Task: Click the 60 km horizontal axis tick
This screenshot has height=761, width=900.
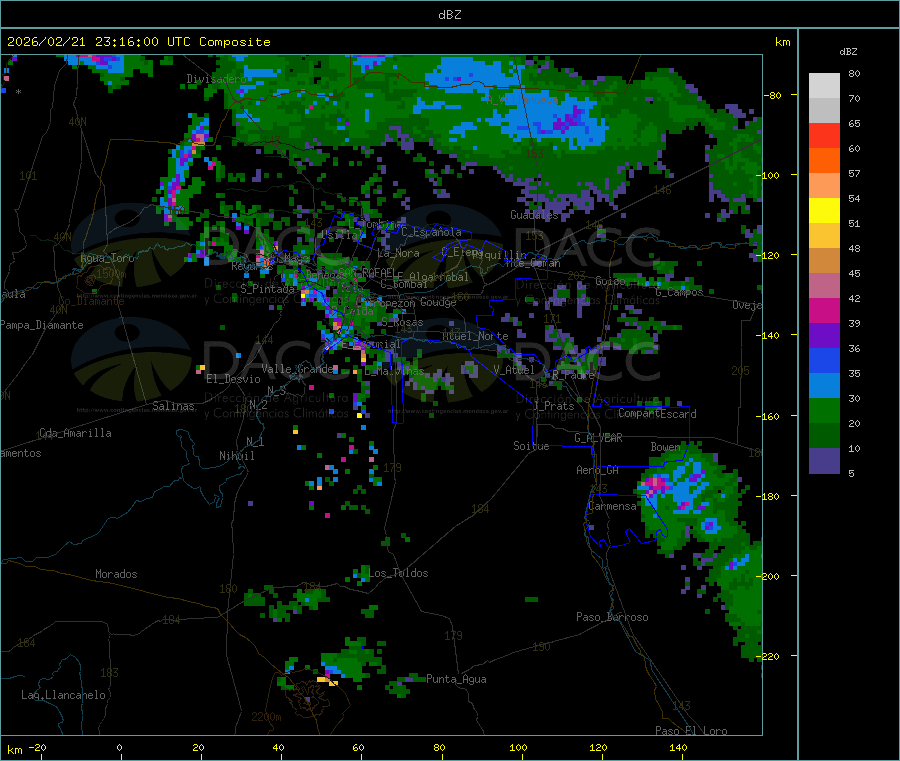Action: click(x=358, y=748)
